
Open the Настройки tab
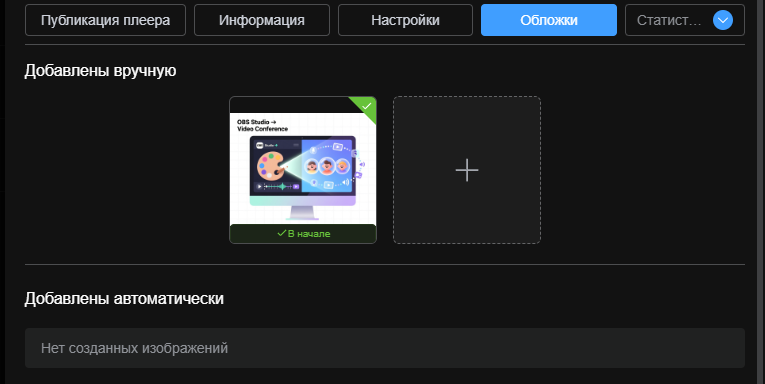[405, 20]
